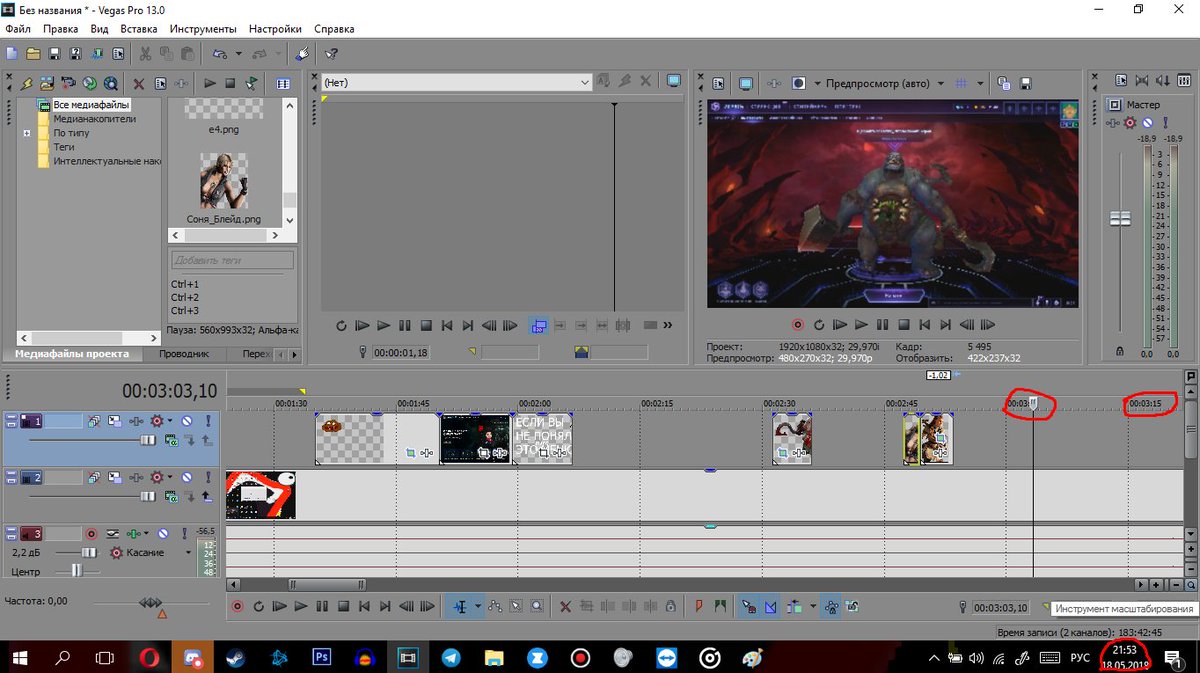Open 'Вставка' menu
The height and width of the screenshot is (673, 1200).
click(139, 29)
